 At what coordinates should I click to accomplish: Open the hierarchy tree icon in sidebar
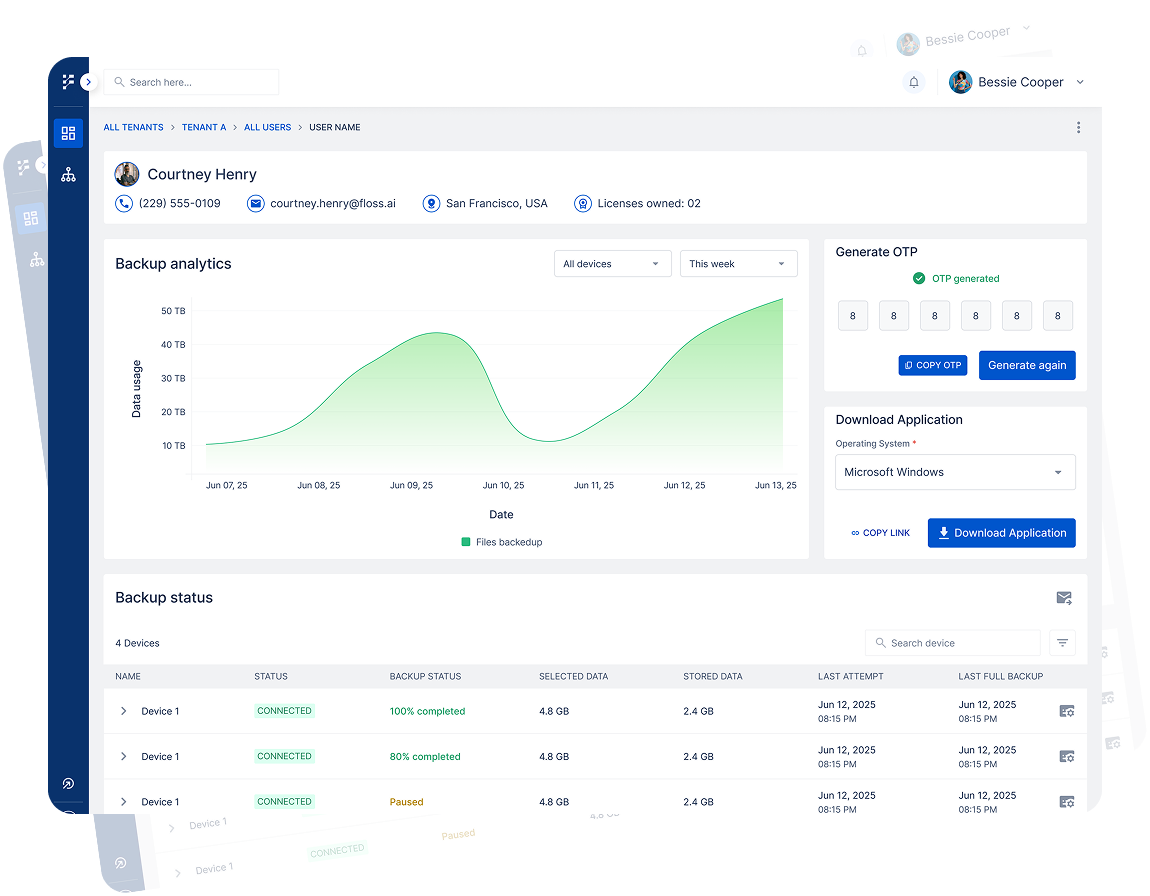[x=68, y=174]
